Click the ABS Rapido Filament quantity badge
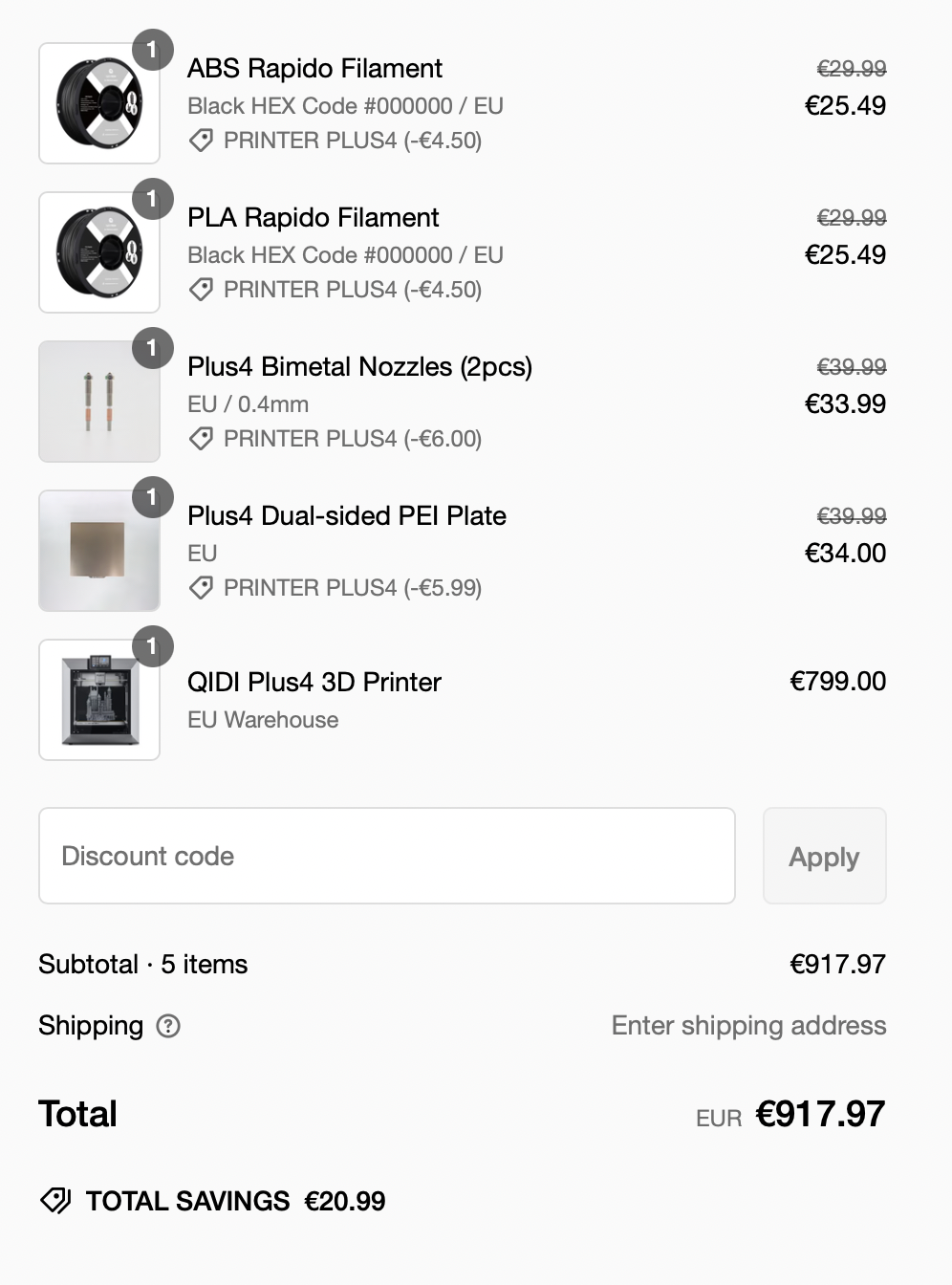Viewport: 952px width, 1285px height. 152,50
